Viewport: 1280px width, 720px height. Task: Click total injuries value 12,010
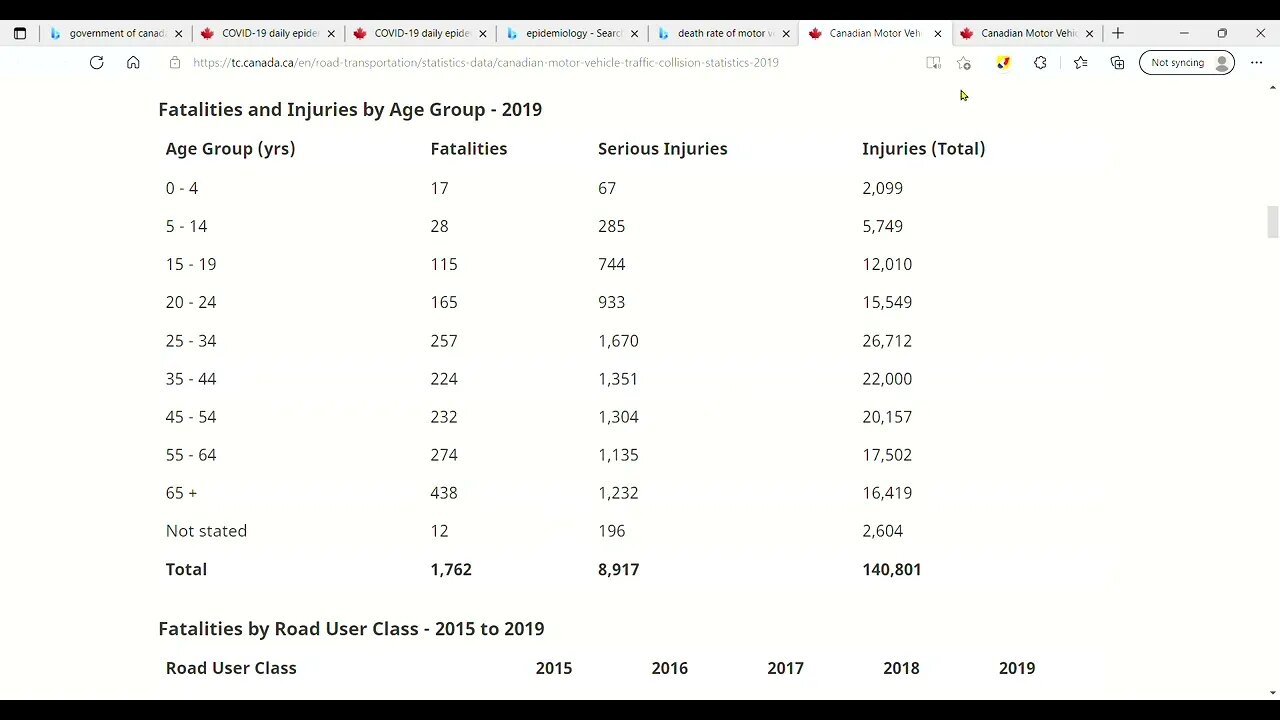point(887,264)
